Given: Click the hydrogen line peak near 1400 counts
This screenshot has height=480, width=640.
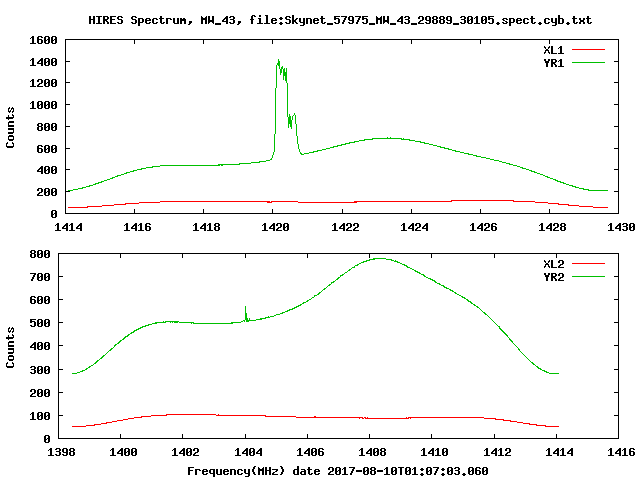Looking at the screenshot, I should pyautogui.click(x=278, y=61).
